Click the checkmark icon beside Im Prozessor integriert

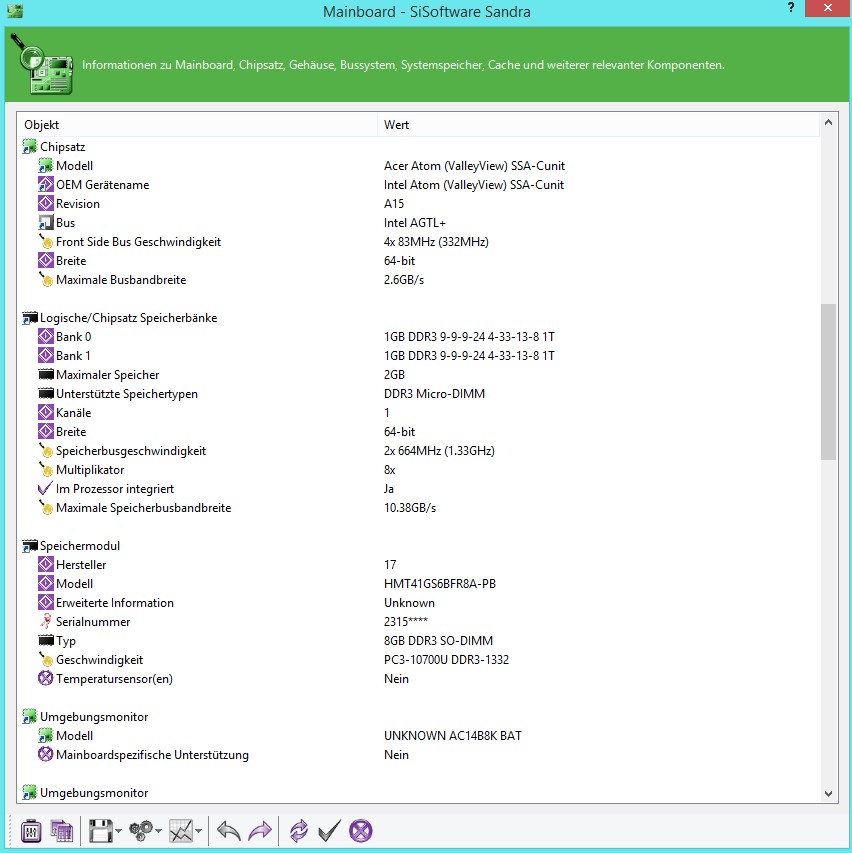46,489
